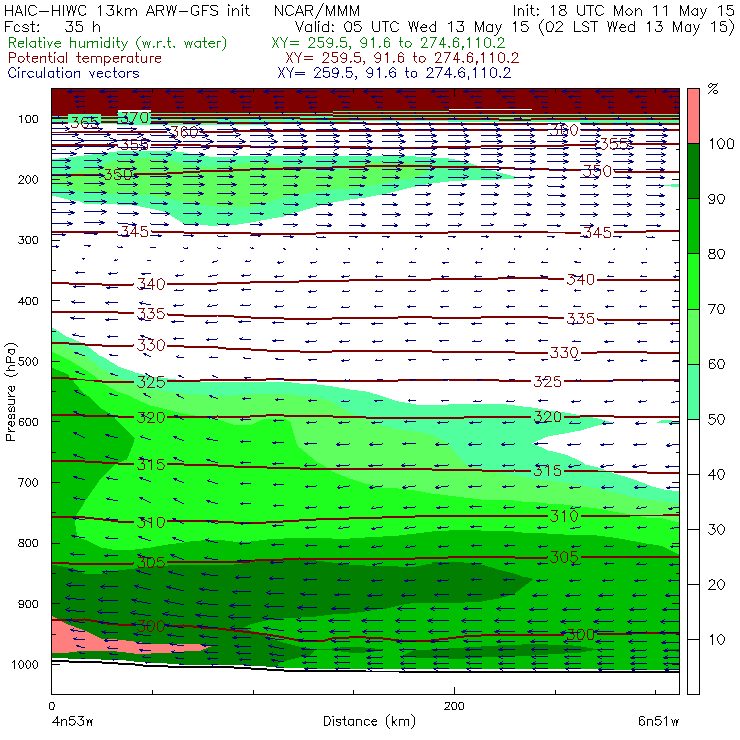
Task: Select the '310' contour label nearer the 6n51w side
Action: pos(564,516)
